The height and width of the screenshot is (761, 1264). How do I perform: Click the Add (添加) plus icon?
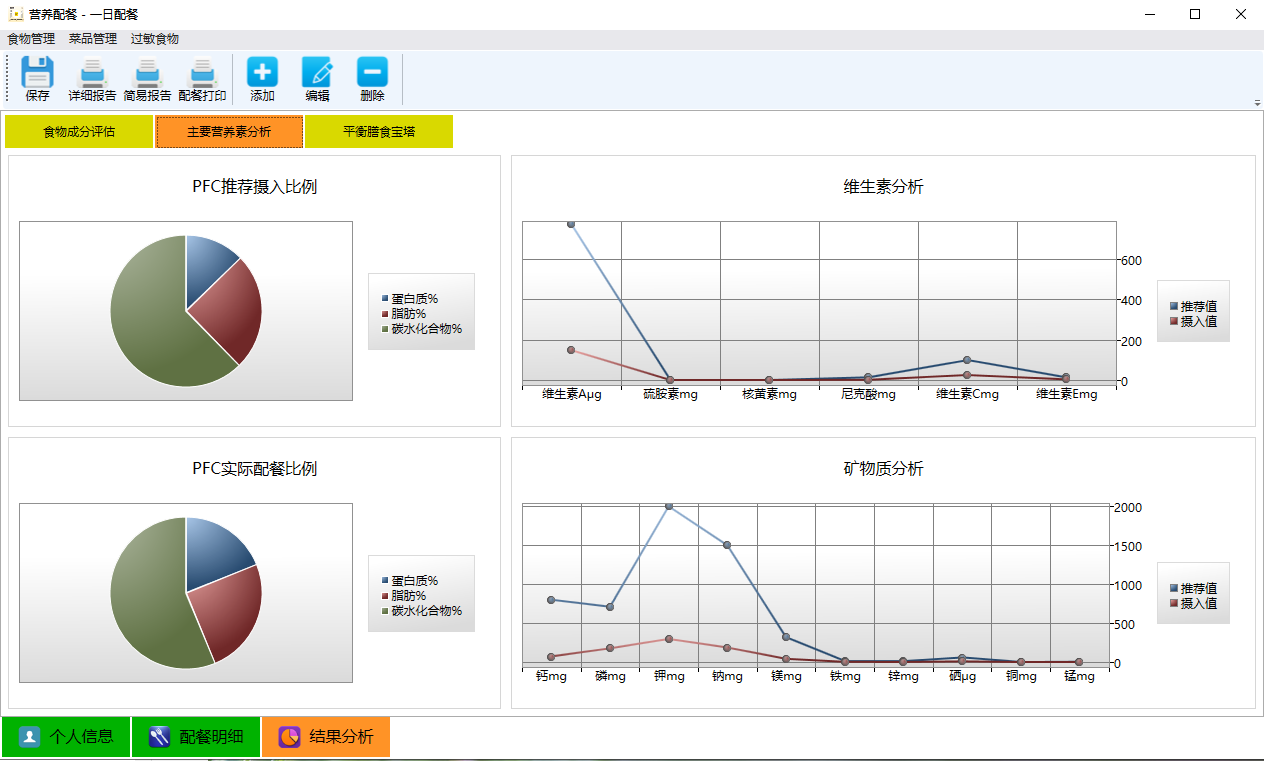(x=262, y=73)
